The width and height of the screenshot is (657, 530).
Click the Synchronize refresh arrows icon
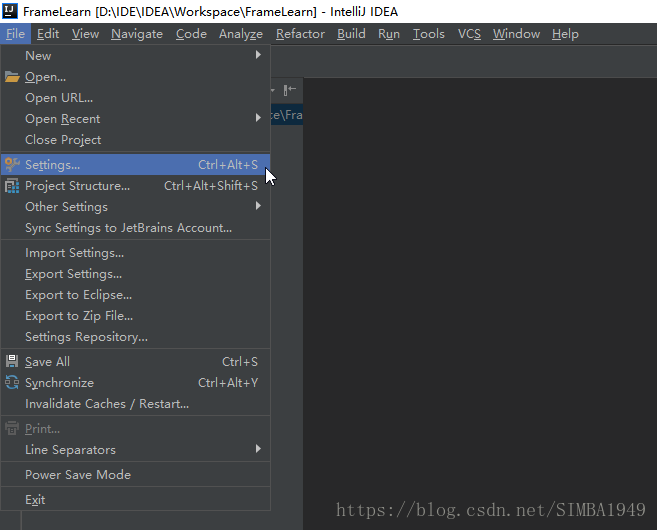[12, 382]
